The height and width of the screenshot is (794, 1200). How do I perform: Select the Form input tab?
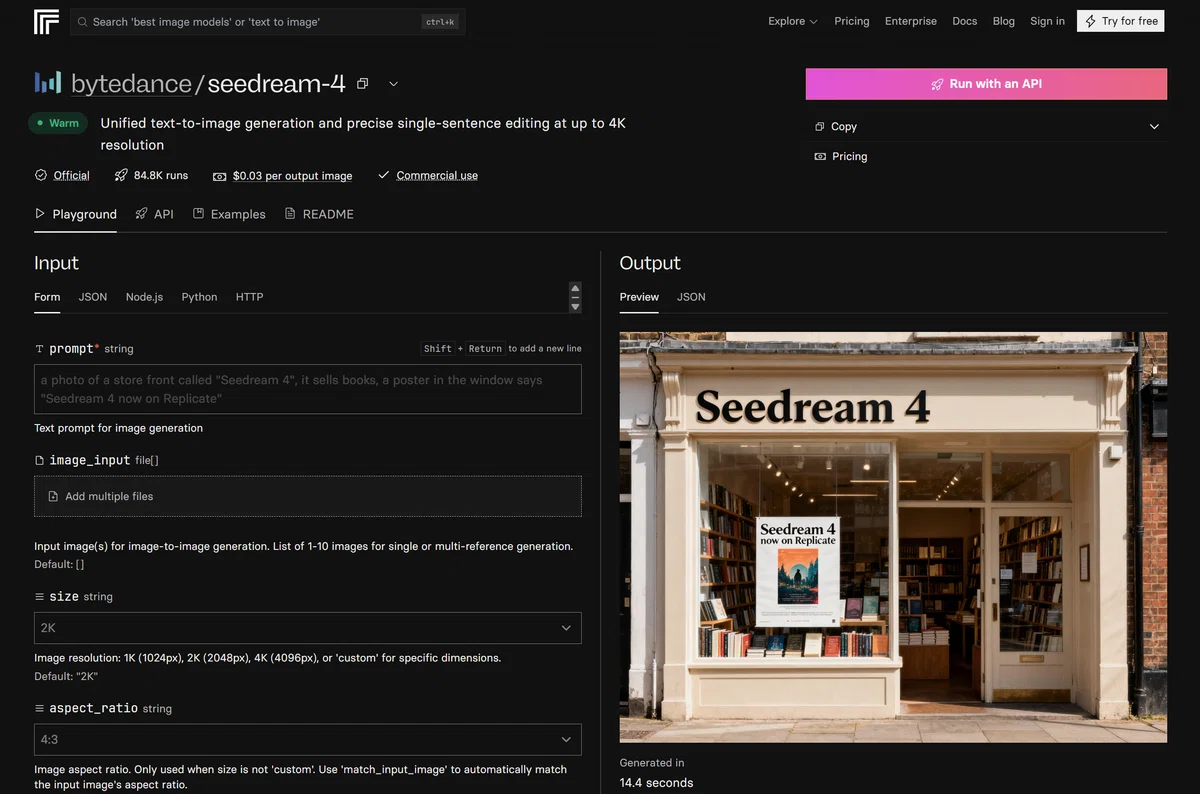(x=47, y=297)
